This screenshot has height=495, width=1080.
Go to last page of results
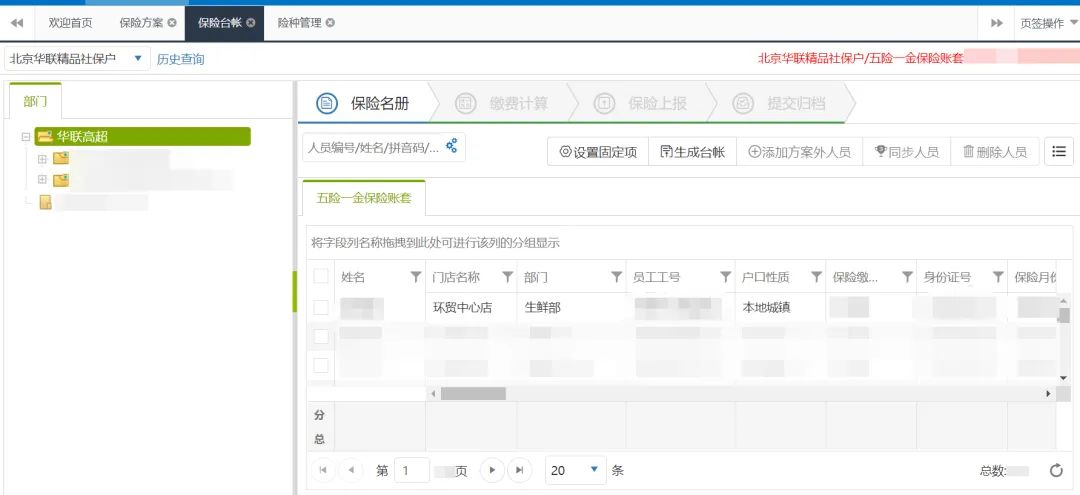point(519,470)
